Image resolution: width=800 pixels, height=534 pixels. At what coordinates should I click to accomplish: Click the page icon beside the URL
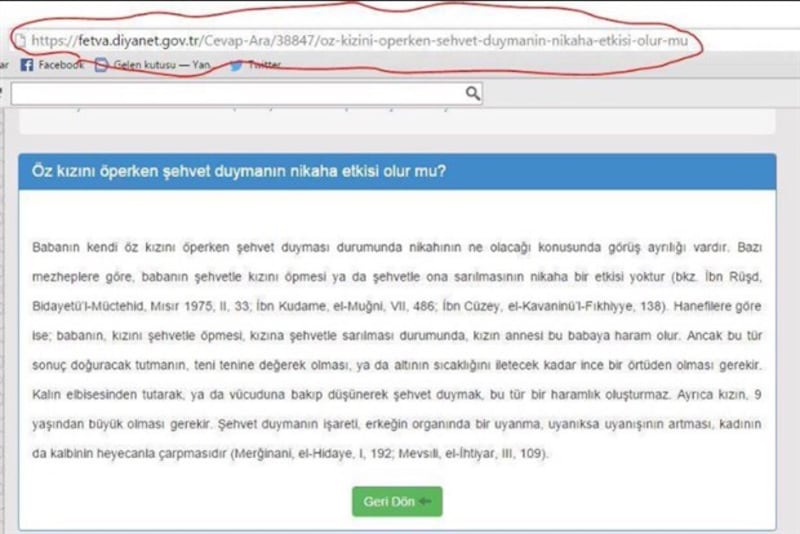pos(20,40)
